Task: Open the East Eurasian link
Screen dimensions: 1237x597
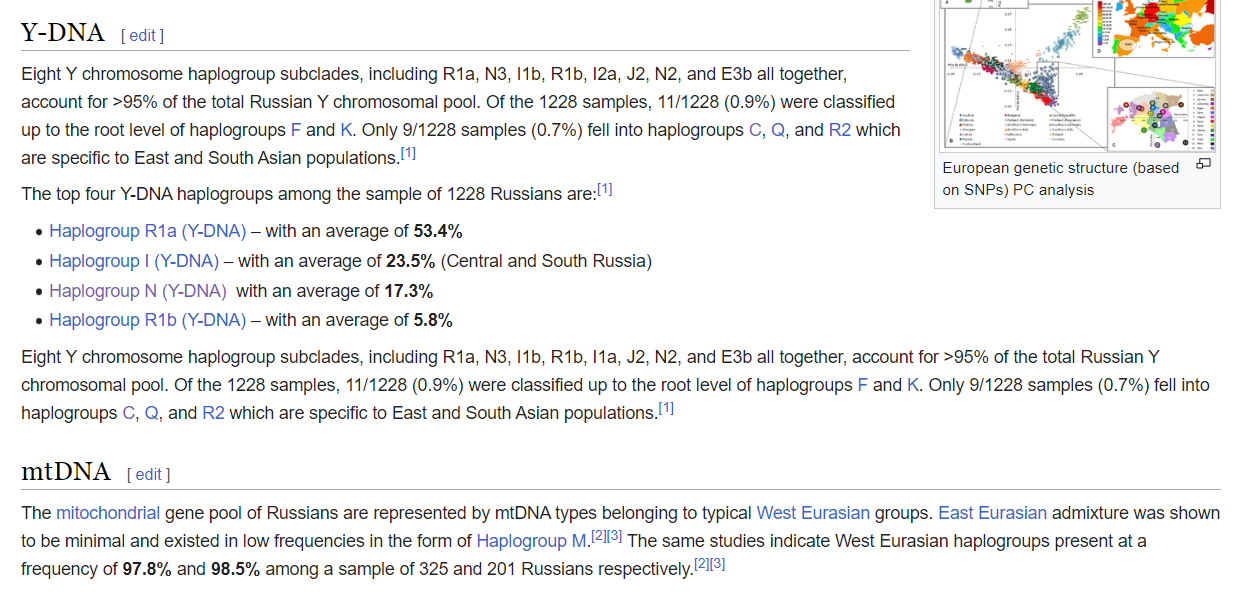Action: point(993,513)
